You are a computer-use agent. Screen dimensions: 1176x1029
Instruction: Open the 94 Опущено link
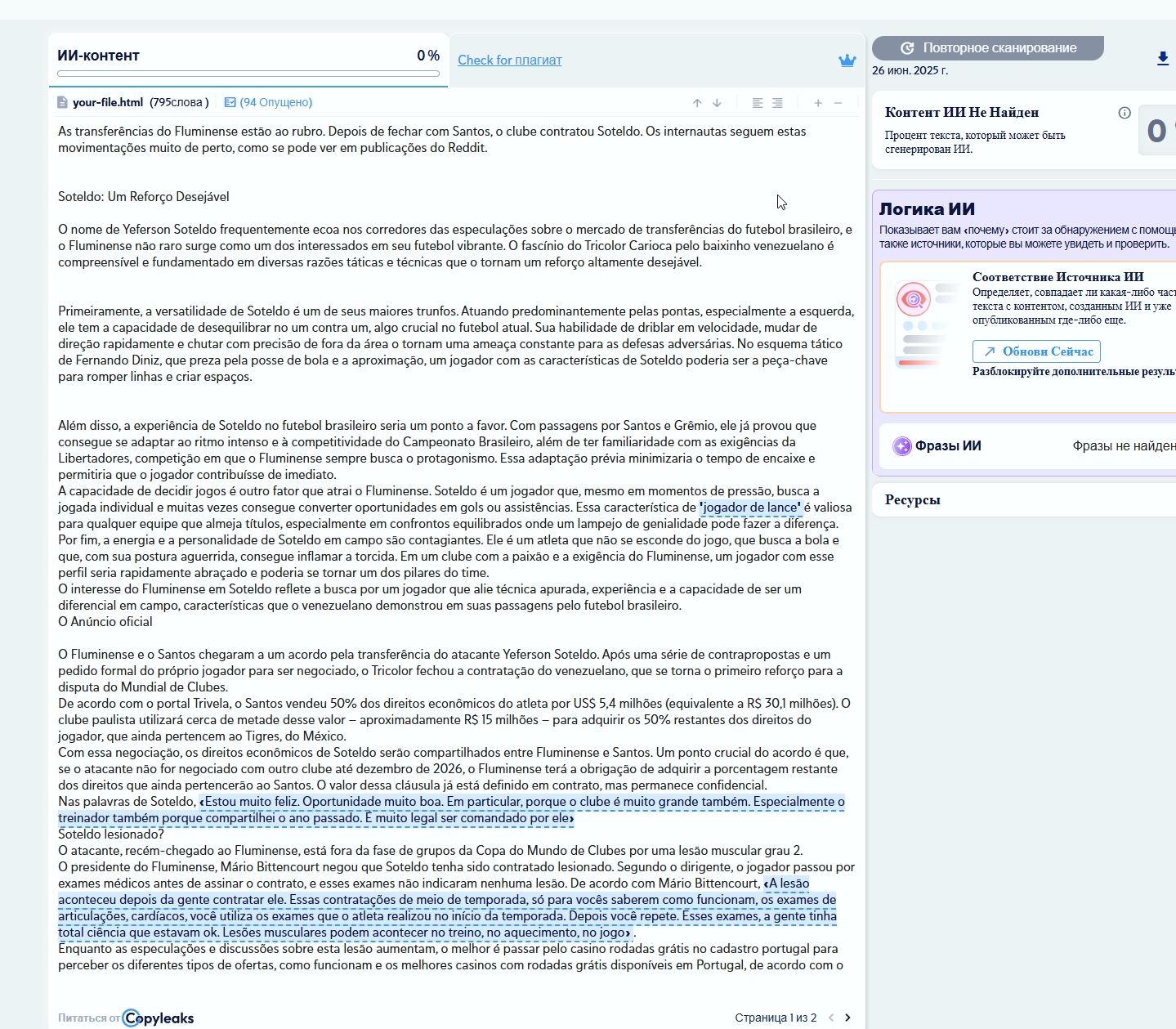pyautogui.click(x=276, y=102)
